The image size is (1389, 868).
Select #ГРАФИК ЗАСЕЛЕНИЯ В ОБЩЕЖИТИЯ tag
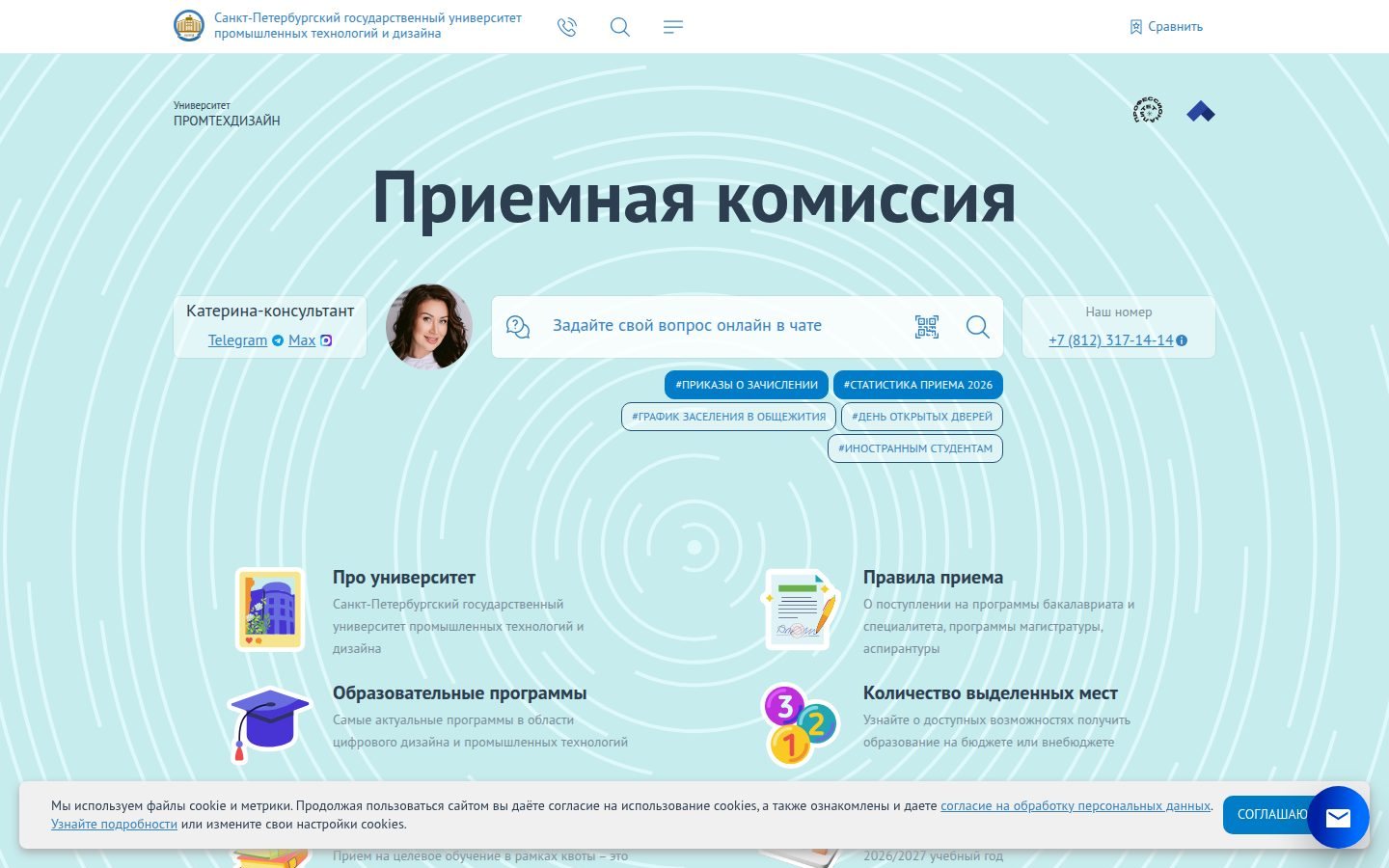tap(729, 417)
